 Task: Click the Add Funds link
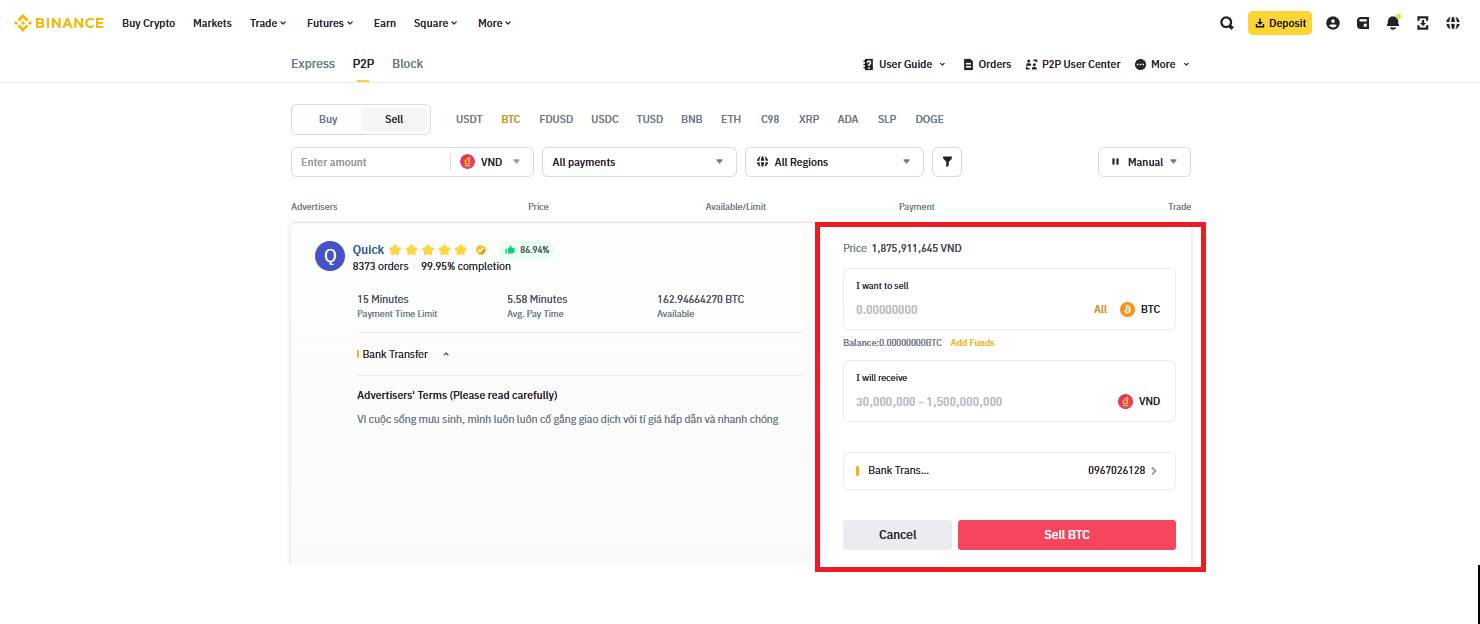pyautogui.click(x=972, y=343)
